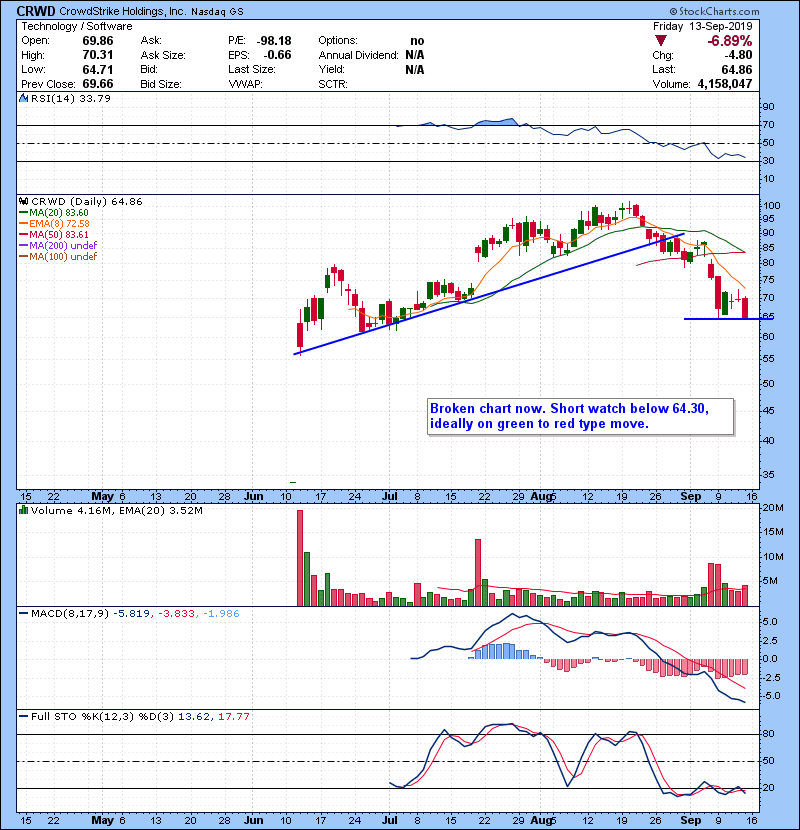This screenshot has width=800, height=830.
Task: Click the tallest June volume bar
Action: [x=300, y=558]
